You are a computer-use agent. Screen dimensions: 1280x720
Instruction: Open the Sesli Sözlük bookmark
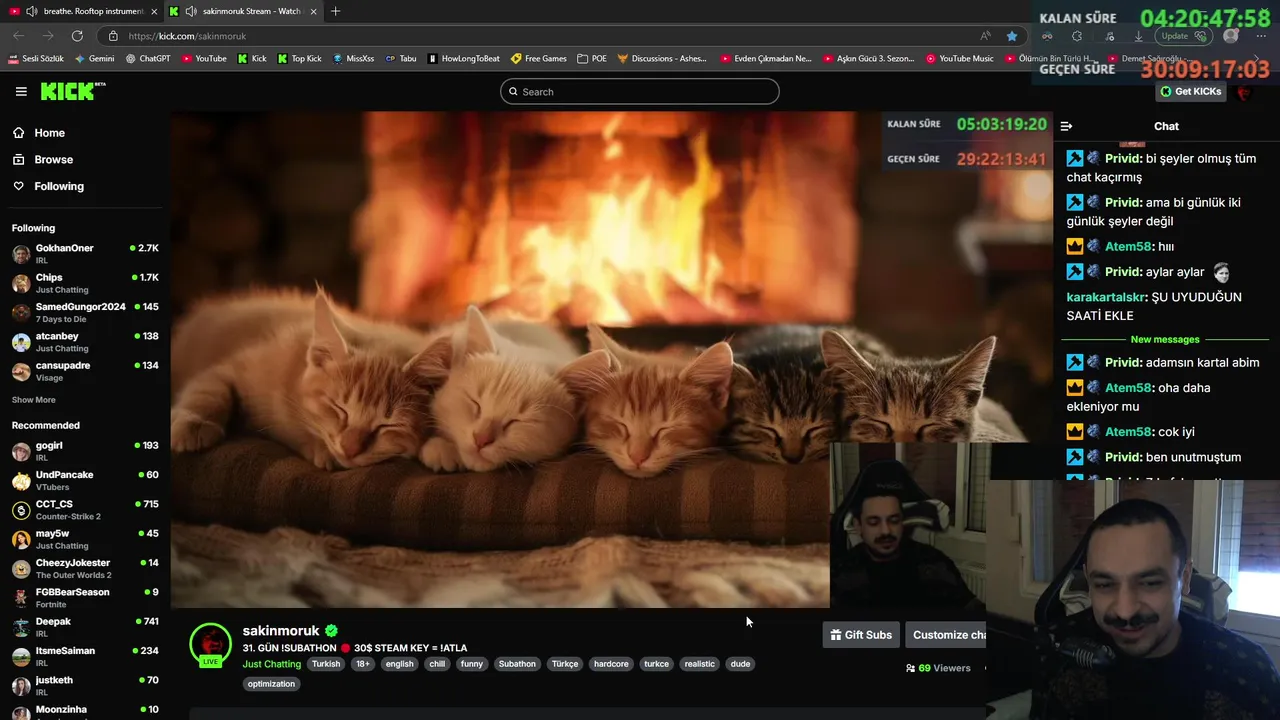tap(36, 59)
